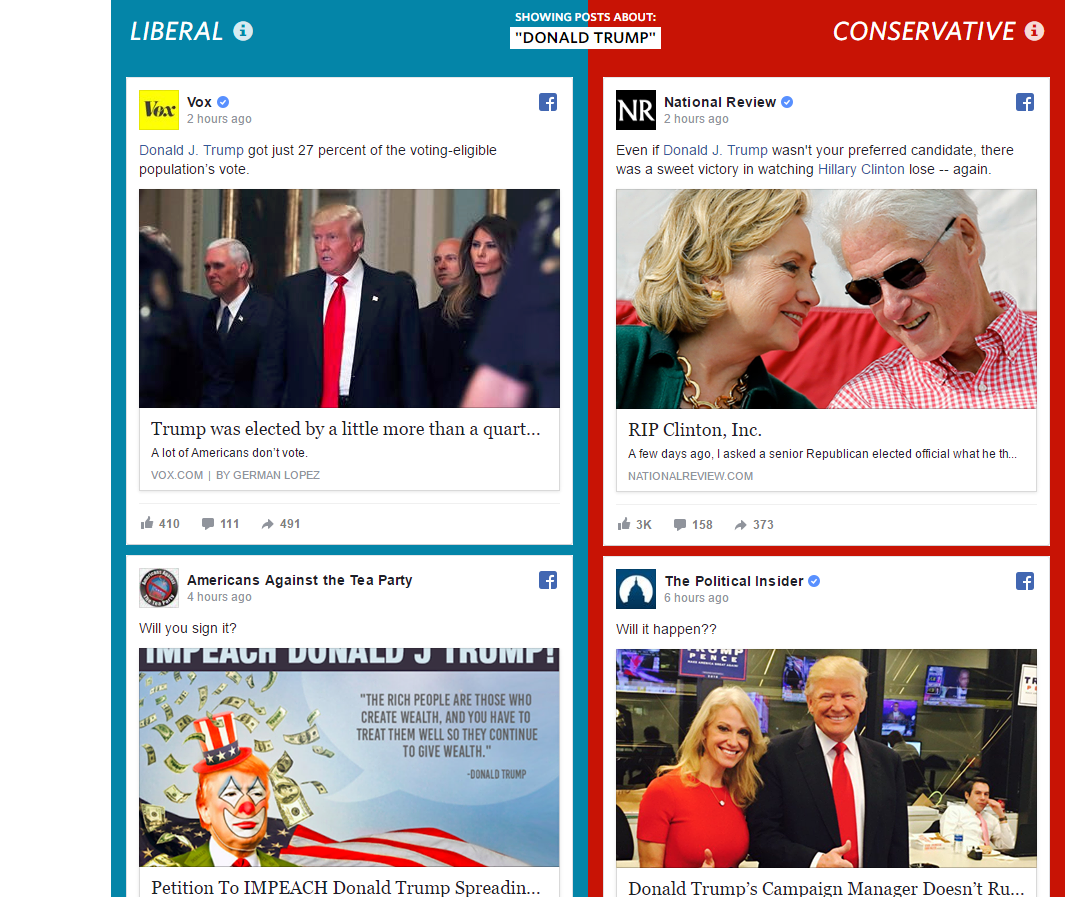
Task: Click the Trump with campaign manager photo
Action: (826, 759)
